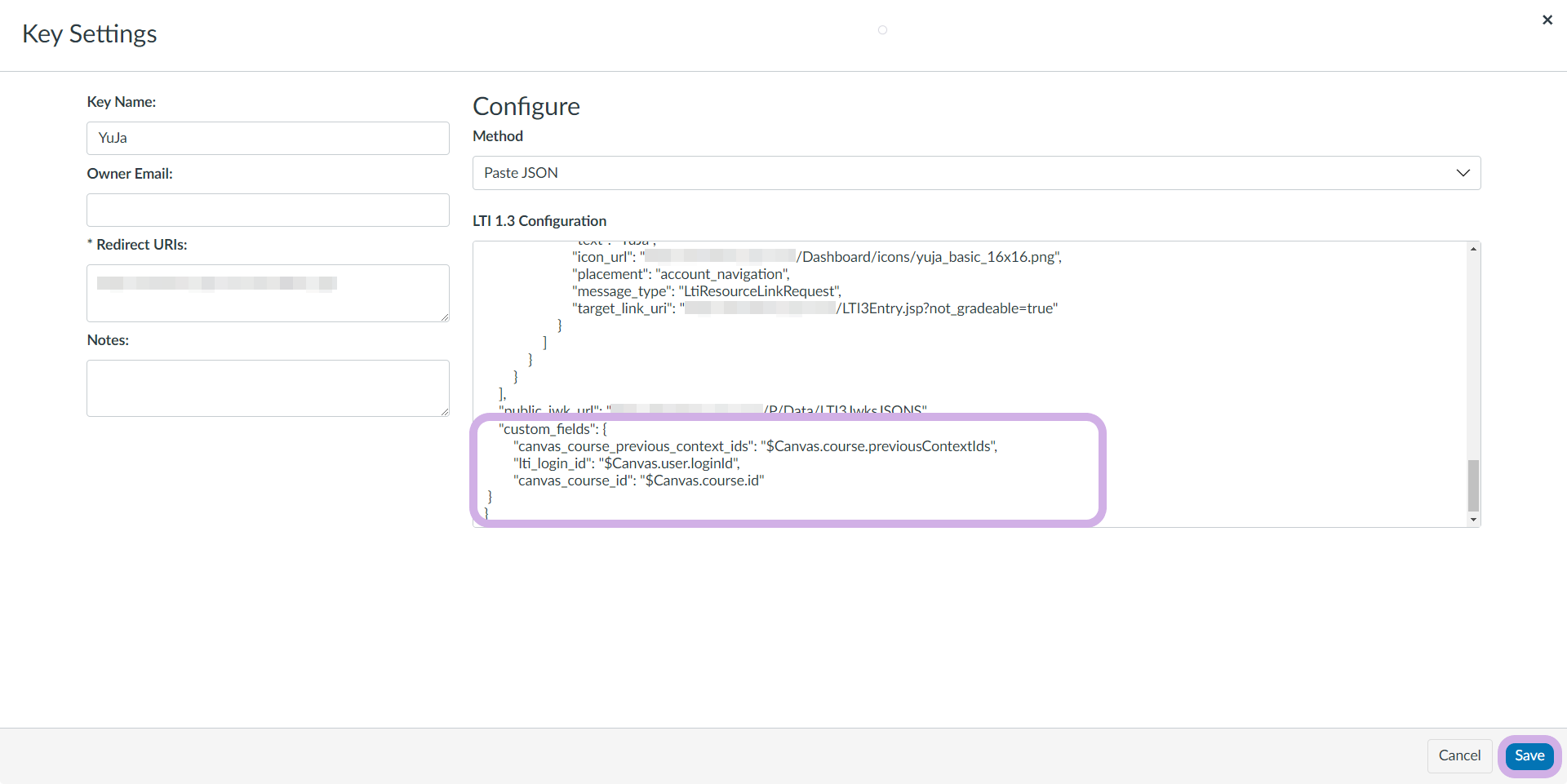Cancel the key settings changes
Image resolution: width=1567 pixels, height=784 pixels.
pyautogui.click(x=1458, y=755)
